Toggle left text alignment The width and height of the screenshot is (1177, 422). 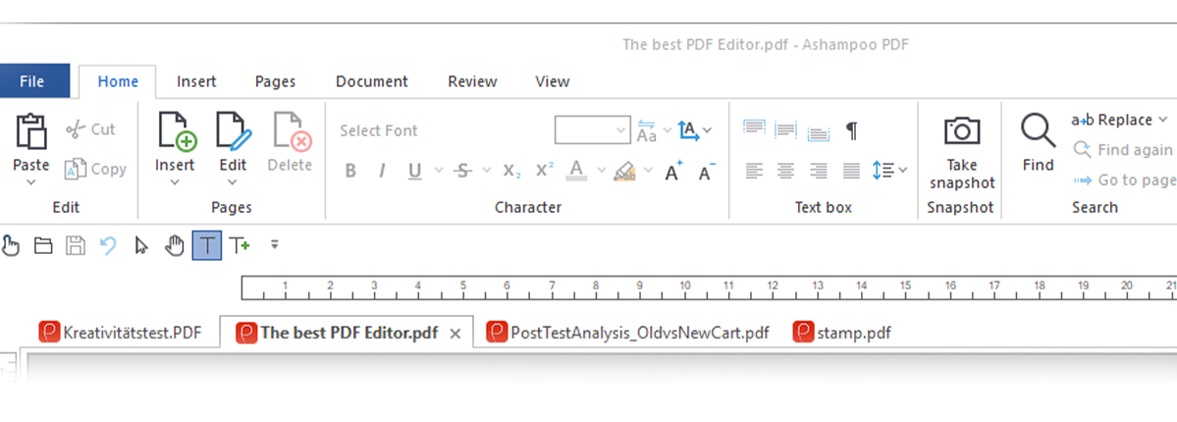pyautogui.click(x=754, y=171)
